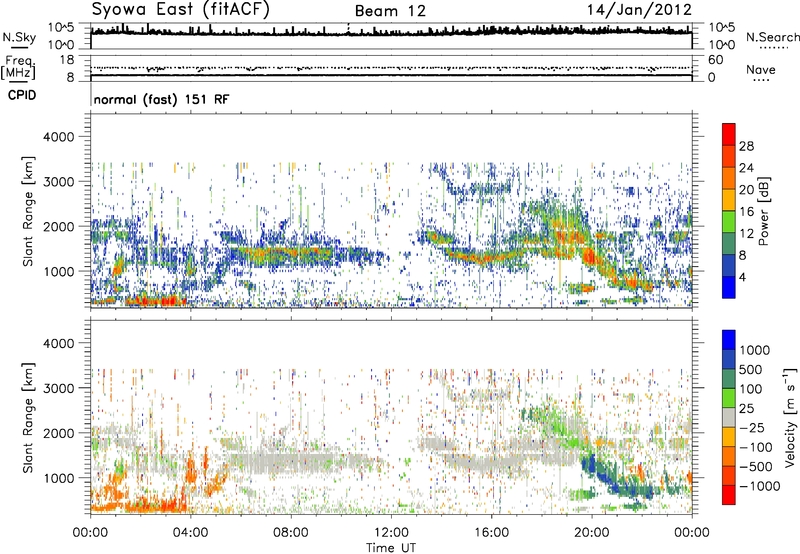The width and height of the screenshot is (800, 554).
Task: Click the '60' tick on the Nave axis
Action: [715, 60]
